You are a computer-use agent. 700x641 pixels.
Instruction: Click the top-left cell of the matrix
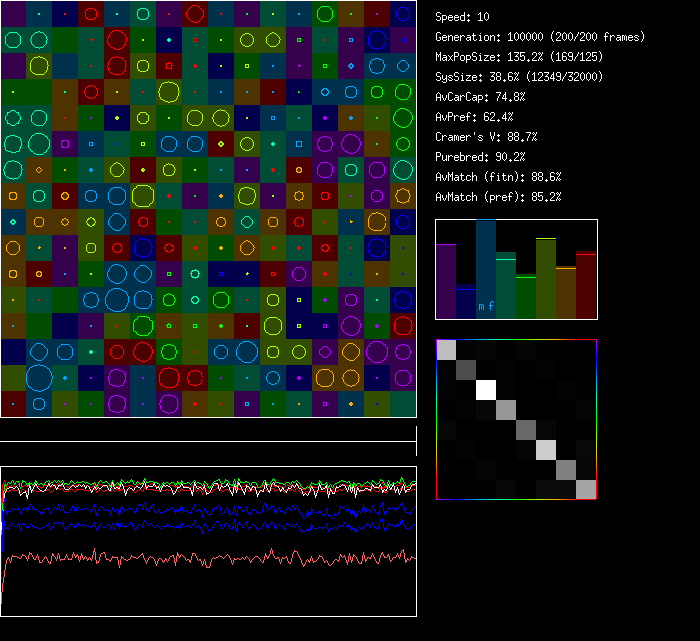click(x=447, y=350)
